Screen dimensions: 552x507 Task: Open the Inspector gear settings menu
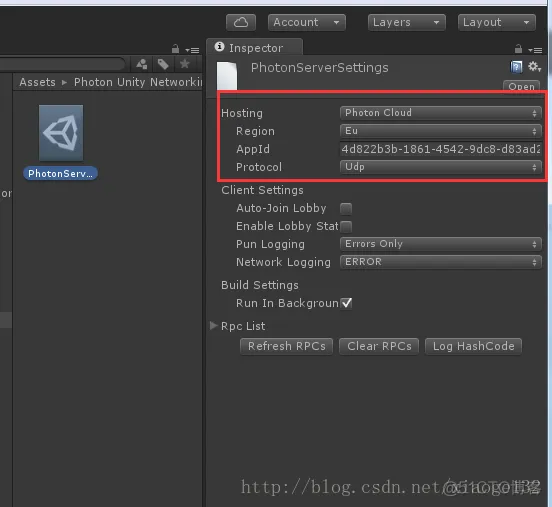[534, 67]
